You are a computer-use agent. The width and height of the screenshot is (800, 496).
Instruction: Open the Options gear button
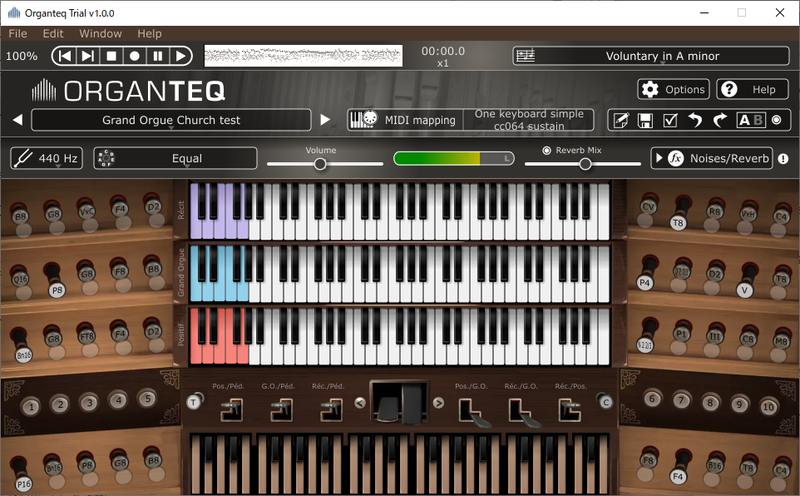pyautogui.click(x=673, y=89)
